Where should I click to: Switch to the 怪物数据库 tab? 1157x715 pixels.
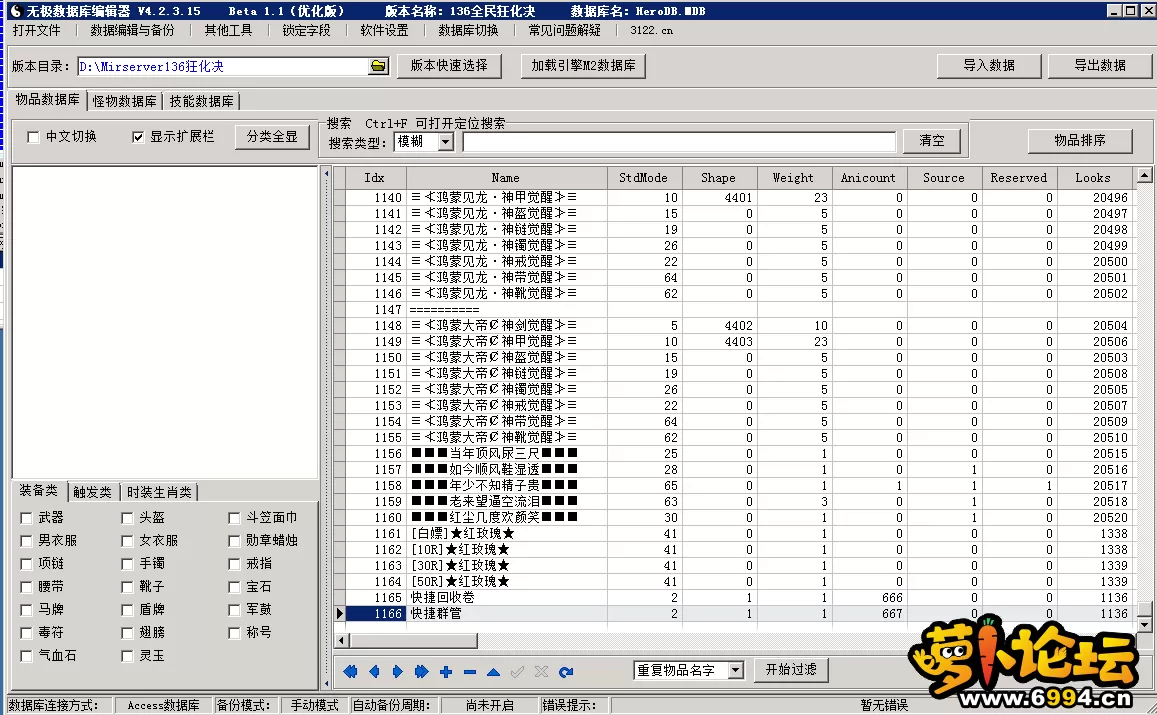click(x=124, y=101)
